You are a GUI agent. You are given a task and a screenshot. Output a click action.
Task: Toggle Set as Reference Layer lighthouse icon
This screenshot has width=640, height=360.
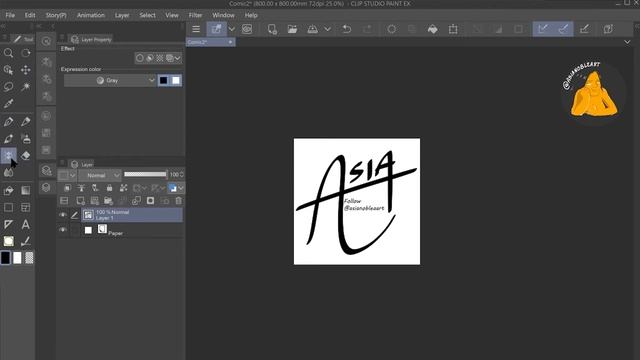click(81, 188)
